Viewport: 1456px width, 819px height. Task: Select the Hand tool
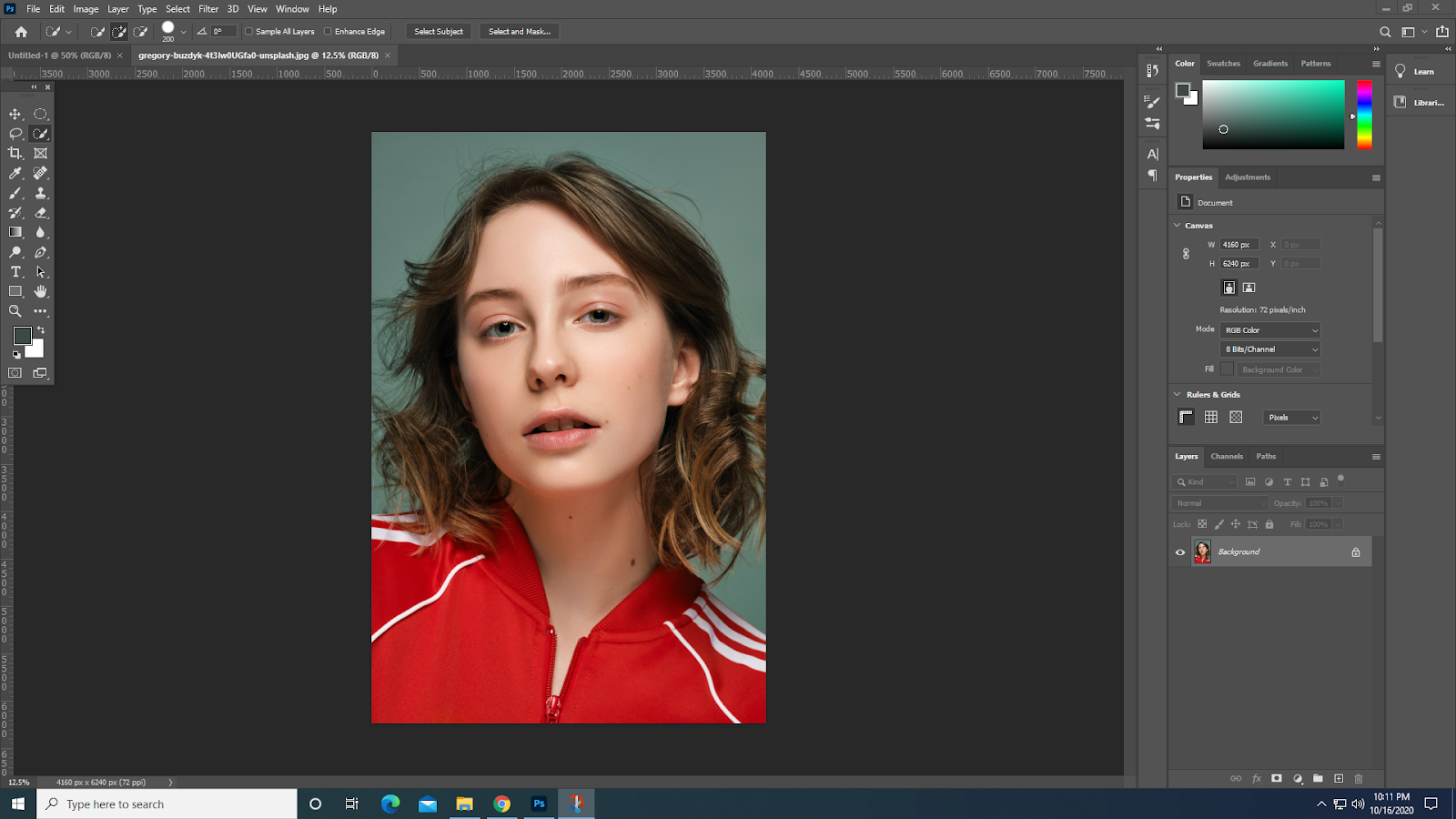[40, 291]
